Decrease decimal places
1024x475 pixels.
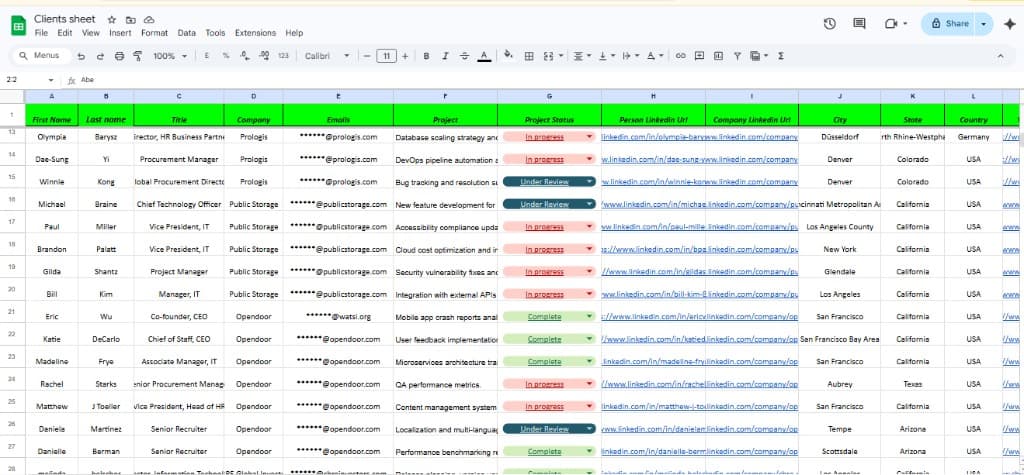pyautogui.click(x=245, y=56)
